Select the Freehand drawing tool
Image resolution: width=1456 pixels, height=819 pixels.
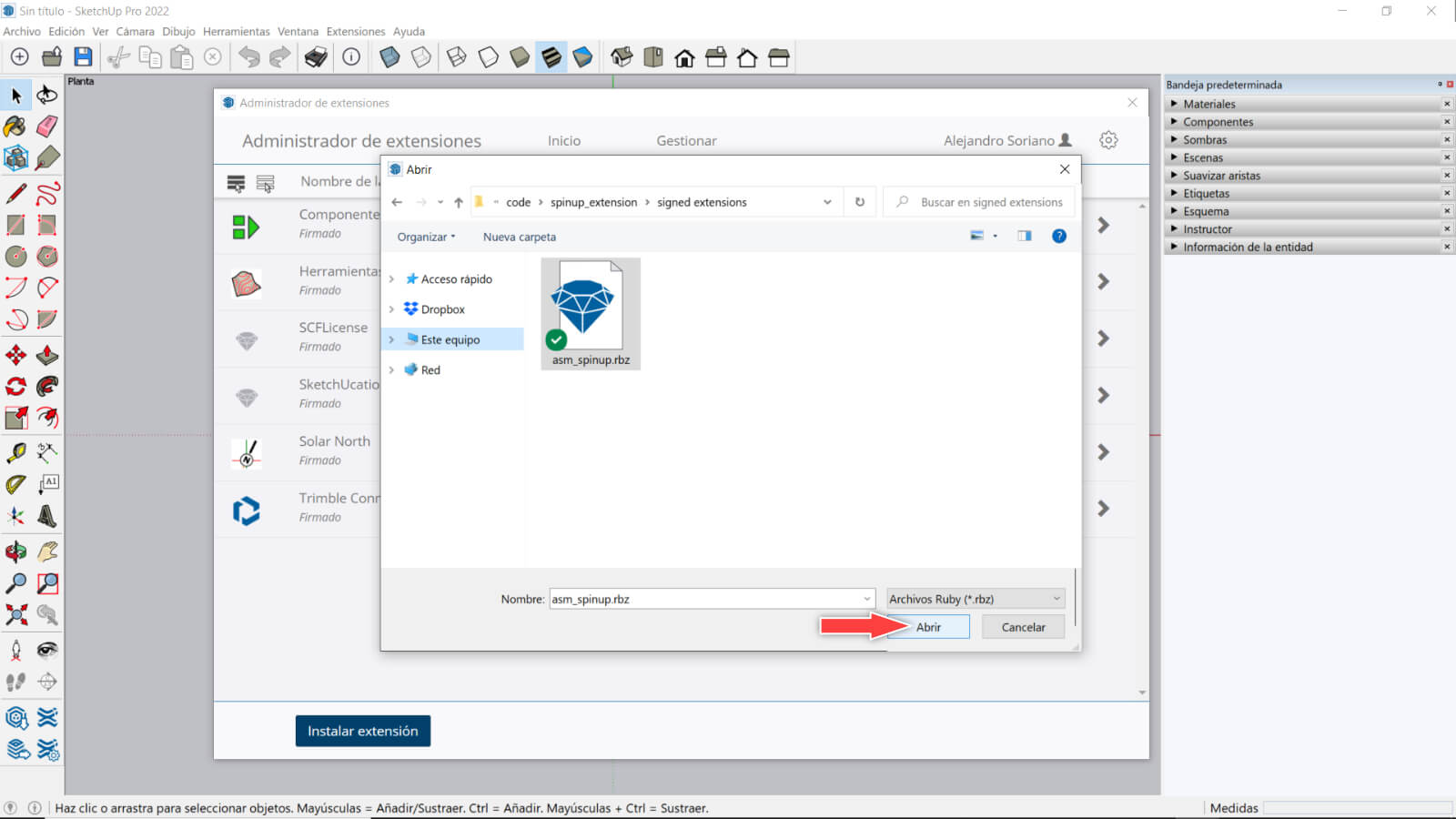pyautogui.click(x=47, y=194)
